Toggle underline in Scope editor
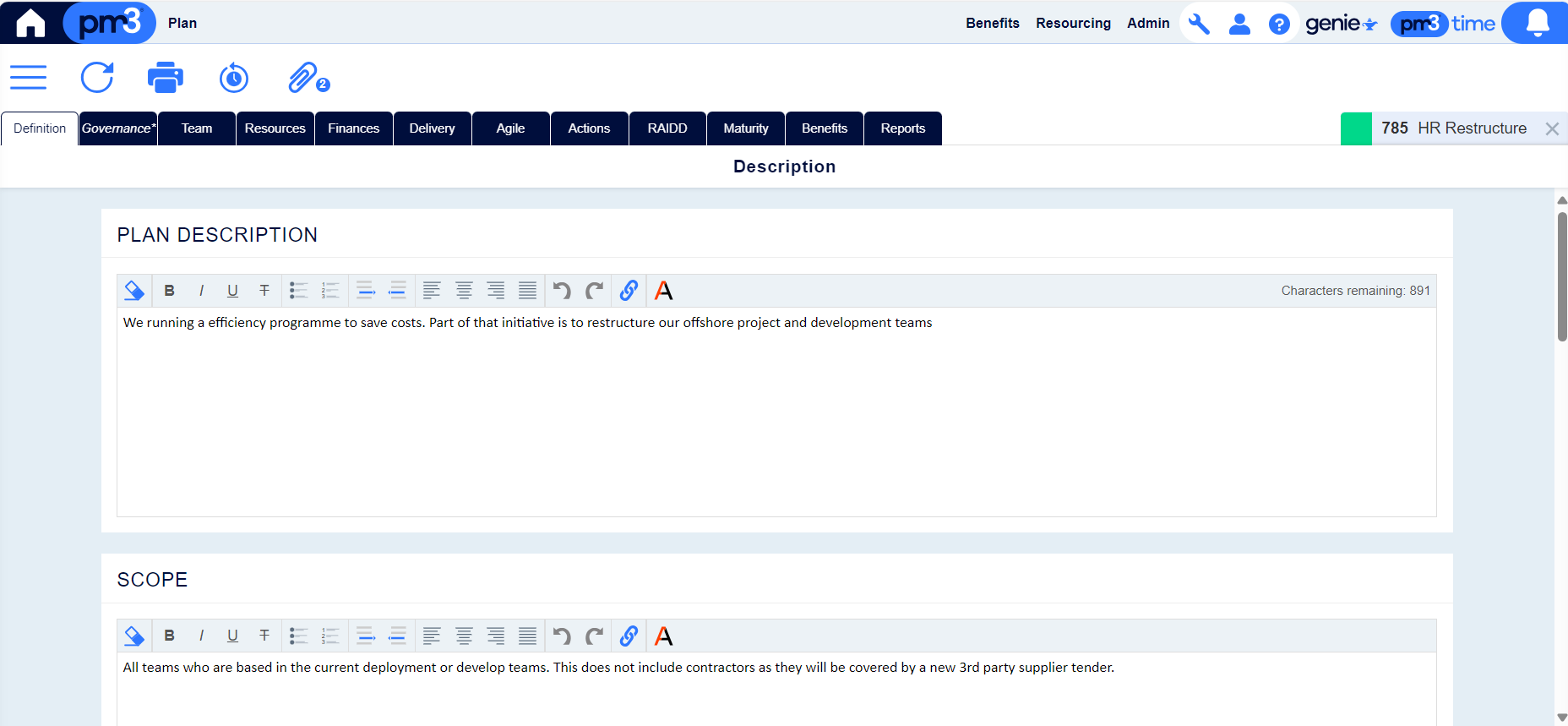 point(232,636)
